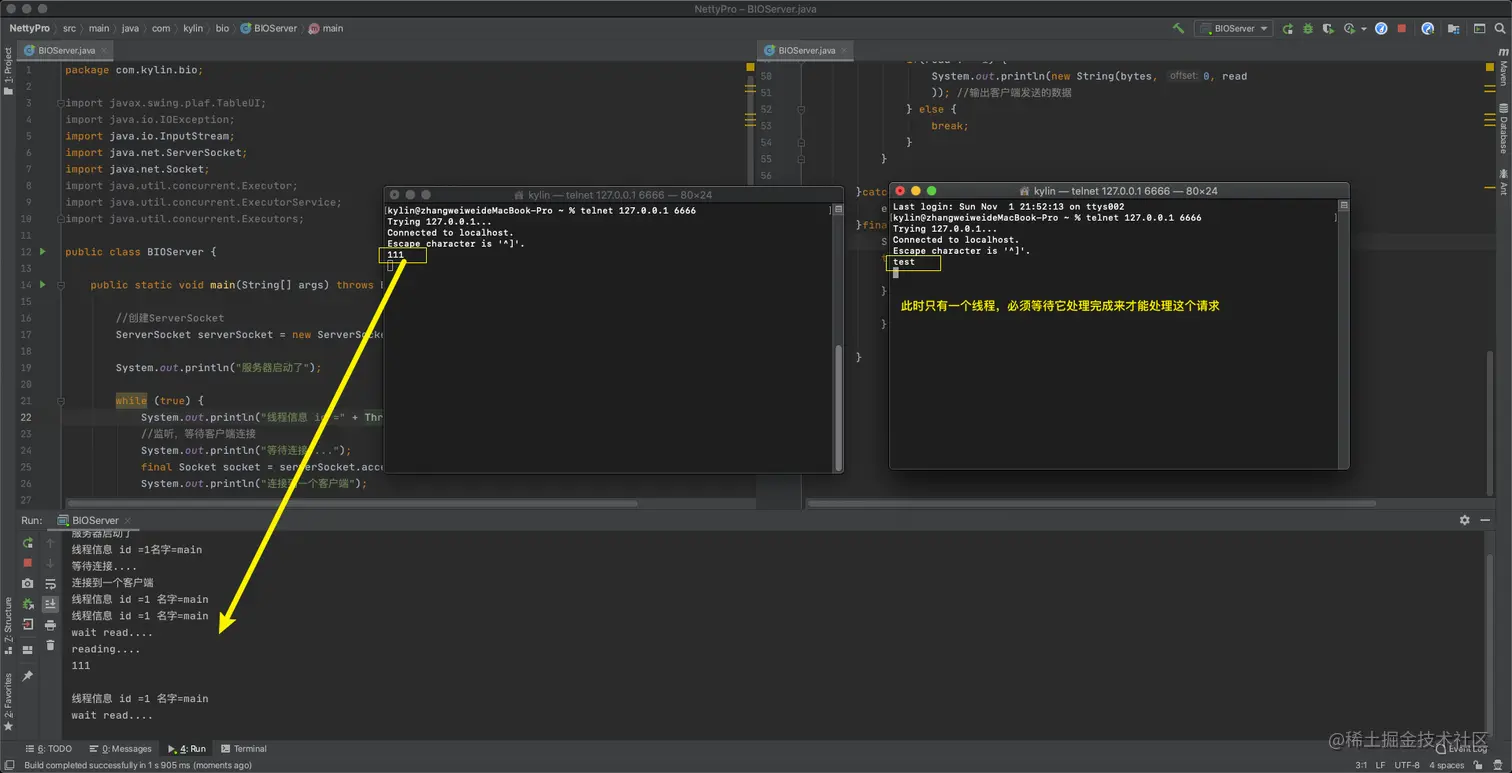Collapse the imports fold marker at line 3
Screen dimensions: 1512x773
tap(59, 103)
